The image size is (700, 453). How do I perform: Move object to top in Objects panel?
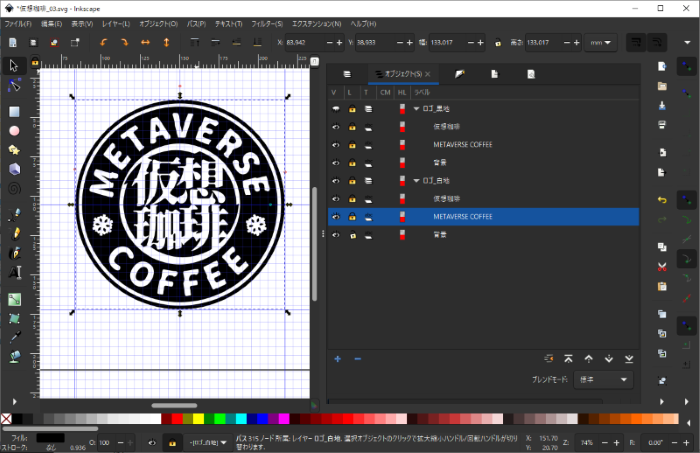coord(568,359)
